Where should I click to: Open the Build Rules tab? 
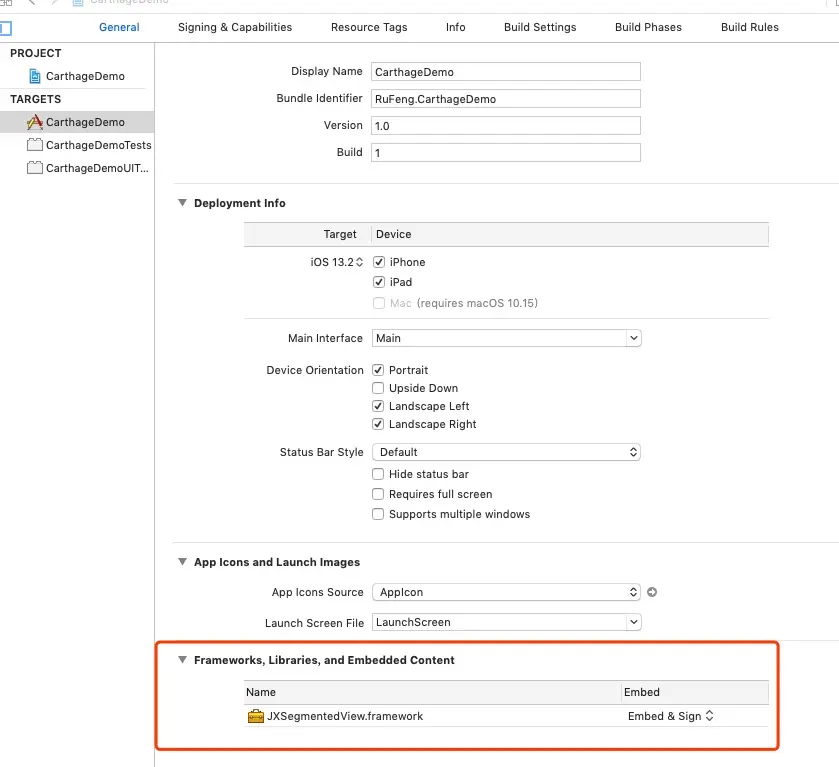tap(750, 27)
